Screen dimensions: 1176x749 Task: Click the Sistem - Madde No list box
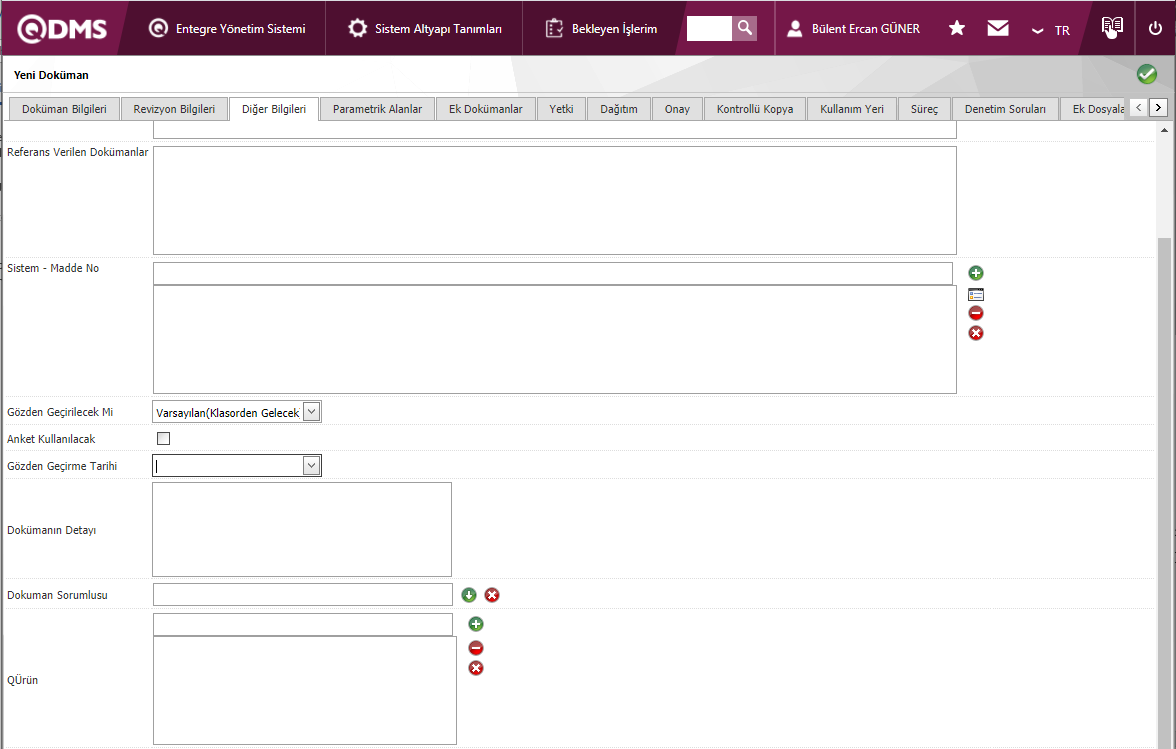tap(554, 340)
